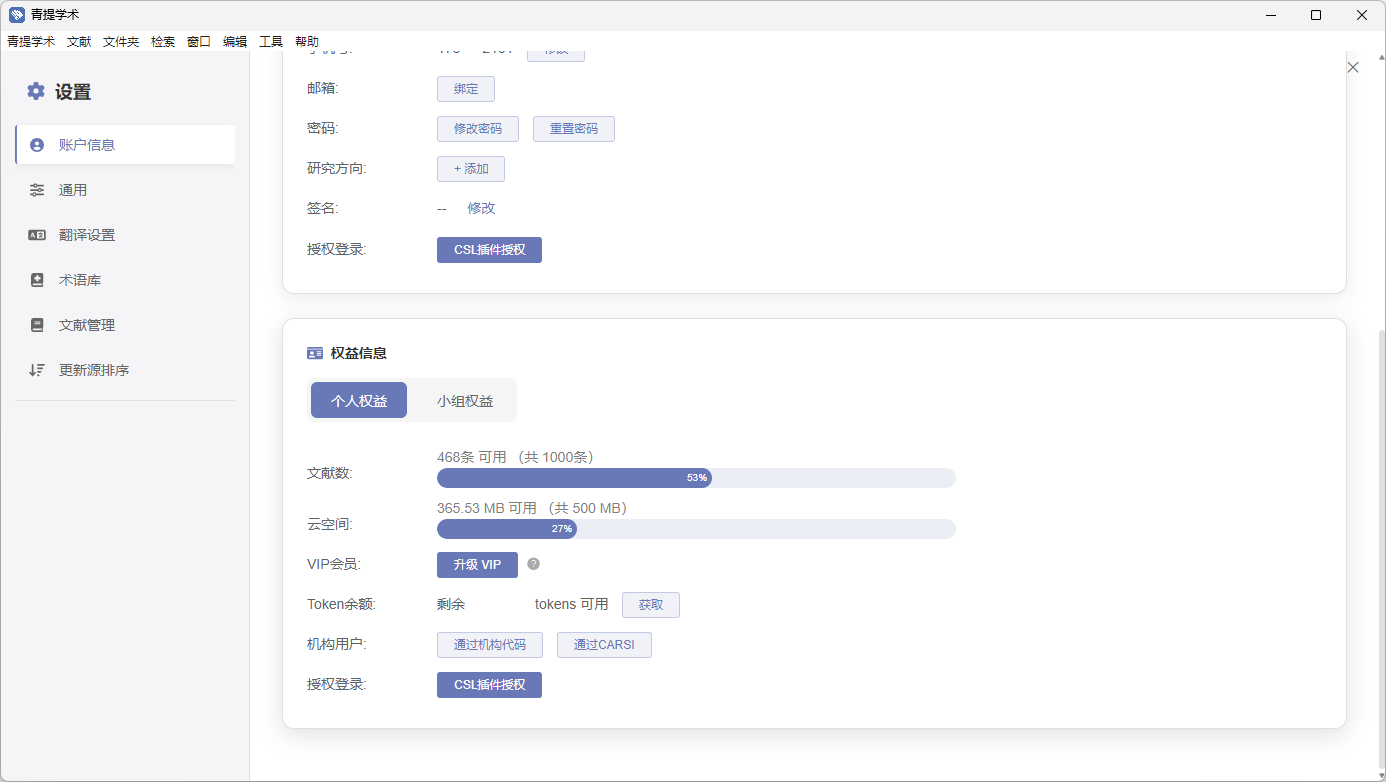Select the 通用 settings section
1386x782 pixels.
125,190
